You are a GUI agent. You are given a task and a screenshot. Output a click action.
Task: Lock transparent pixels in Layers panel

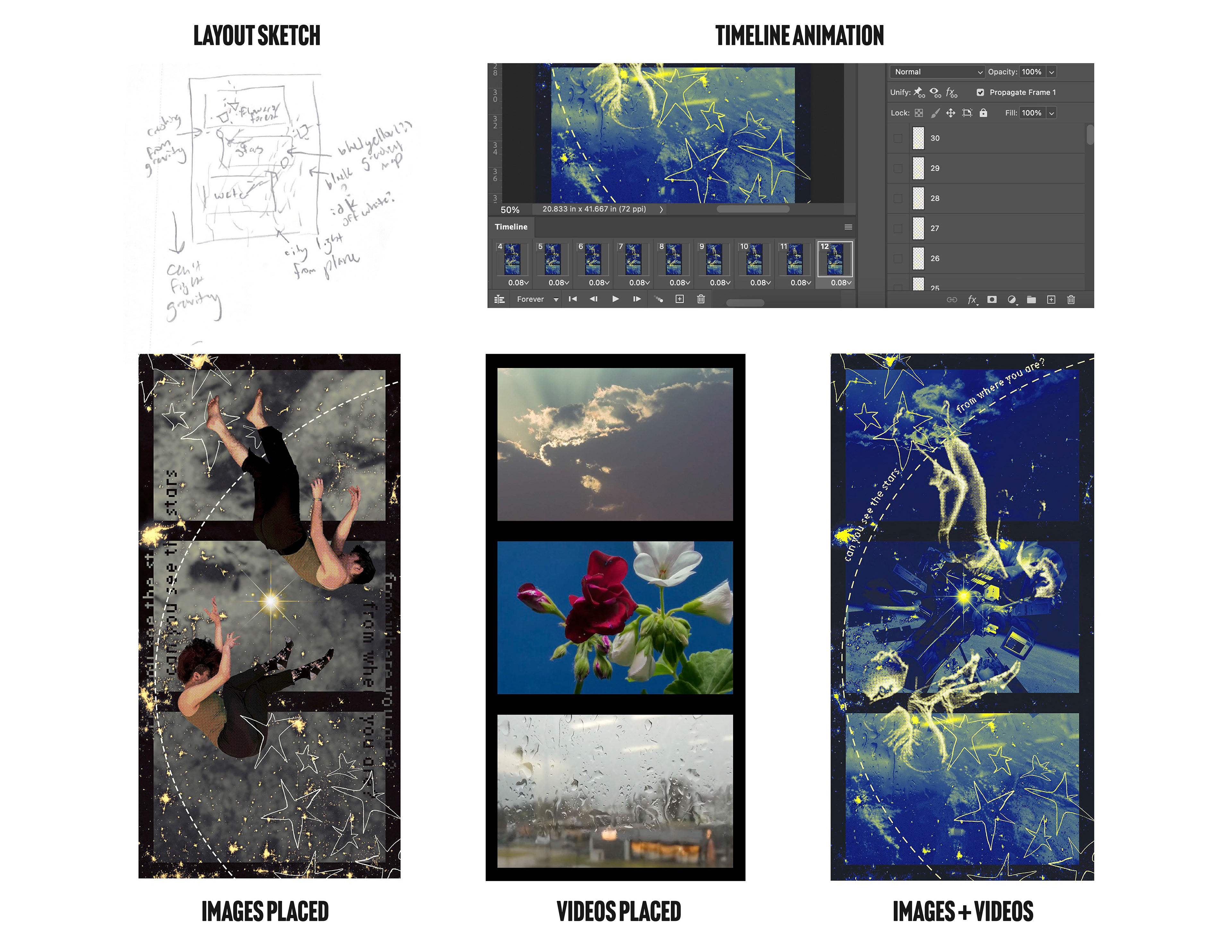[919, 114]
